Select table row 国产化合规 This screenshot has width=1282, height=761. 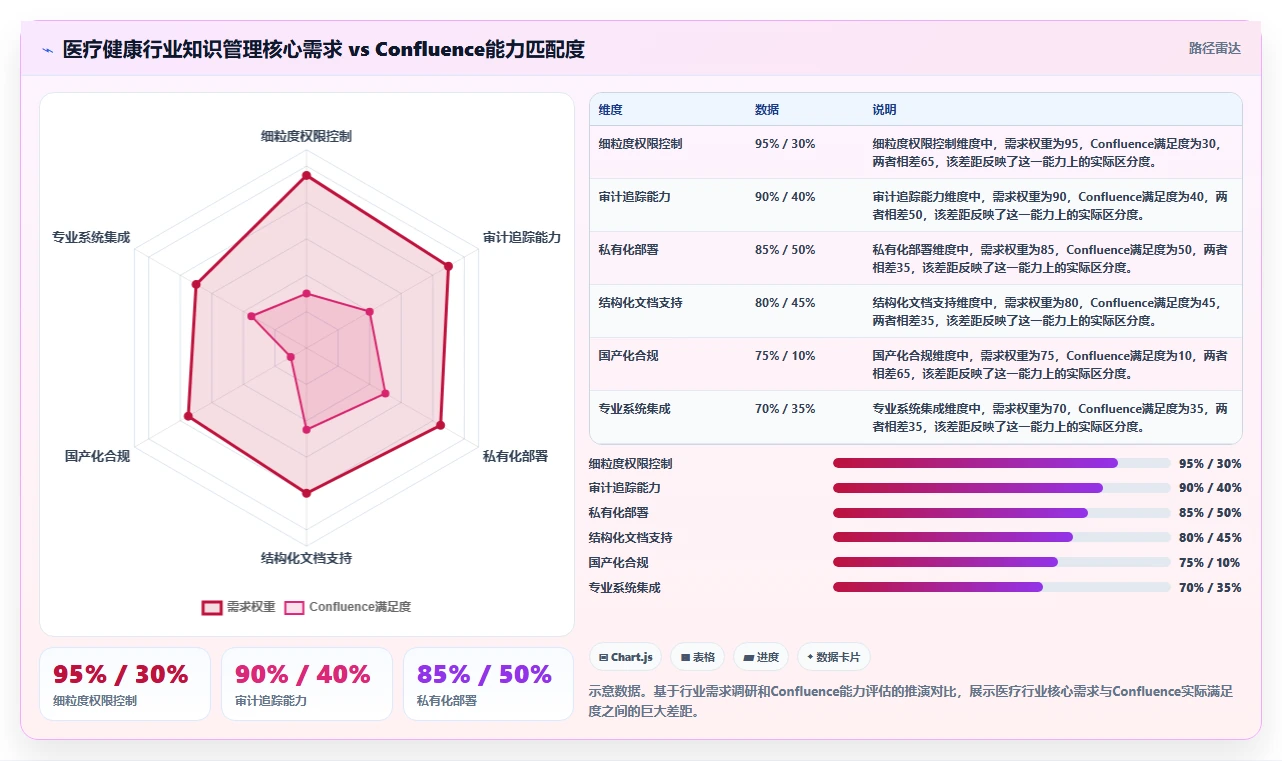[x=915, y=364]
